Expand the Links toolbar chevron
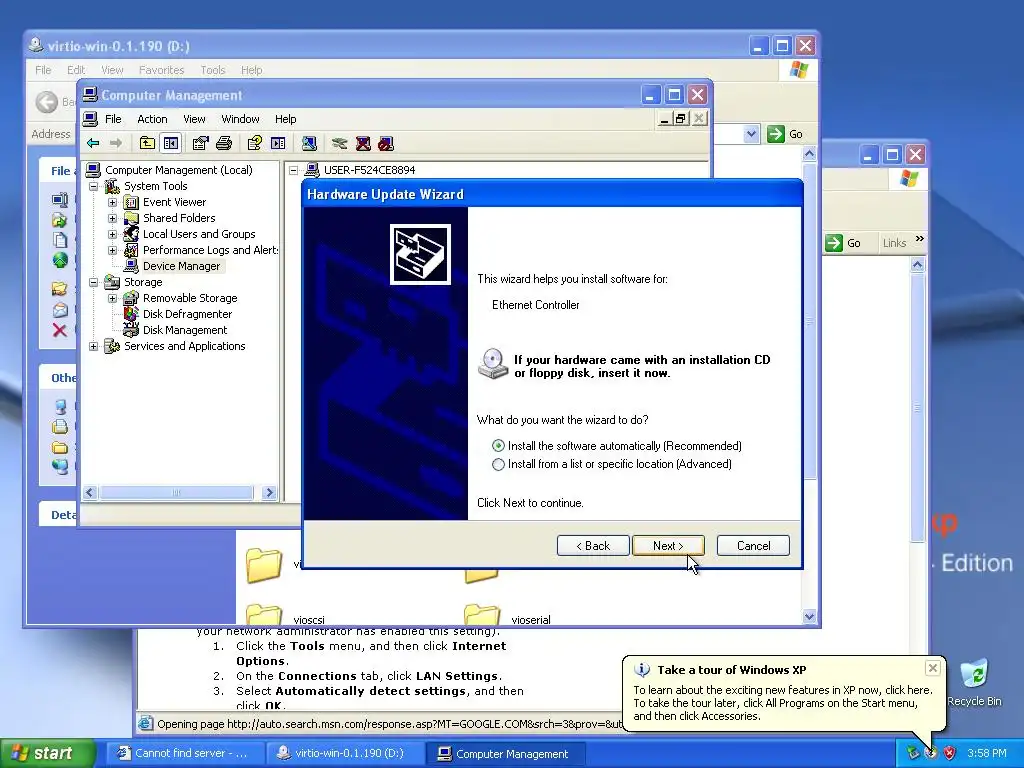 [x=920, y=239]
